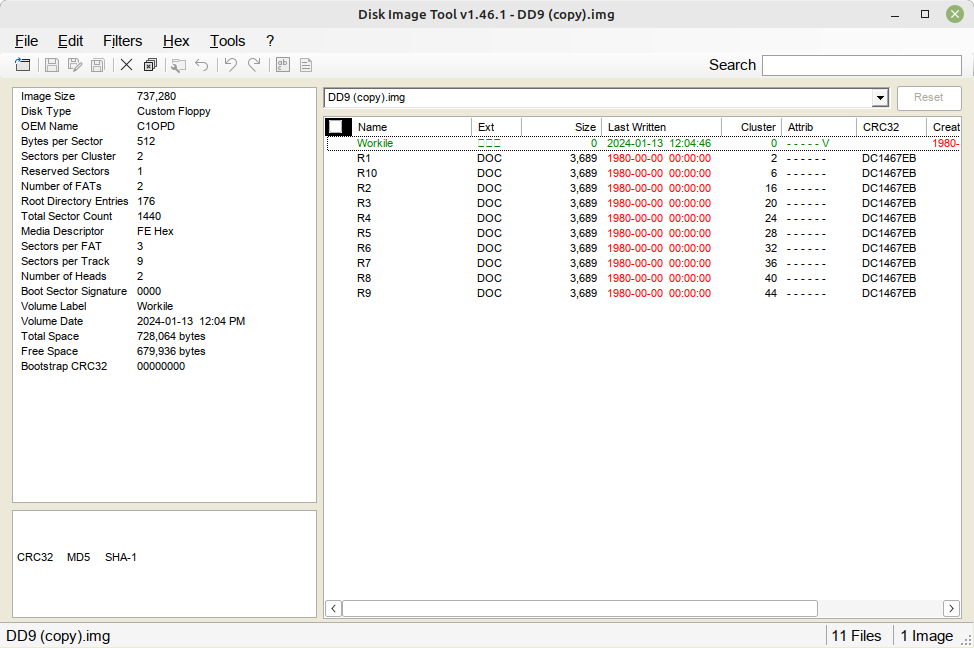Click the Undo toolbar icon
974x648 pixels.
click(x=230, y=65)
